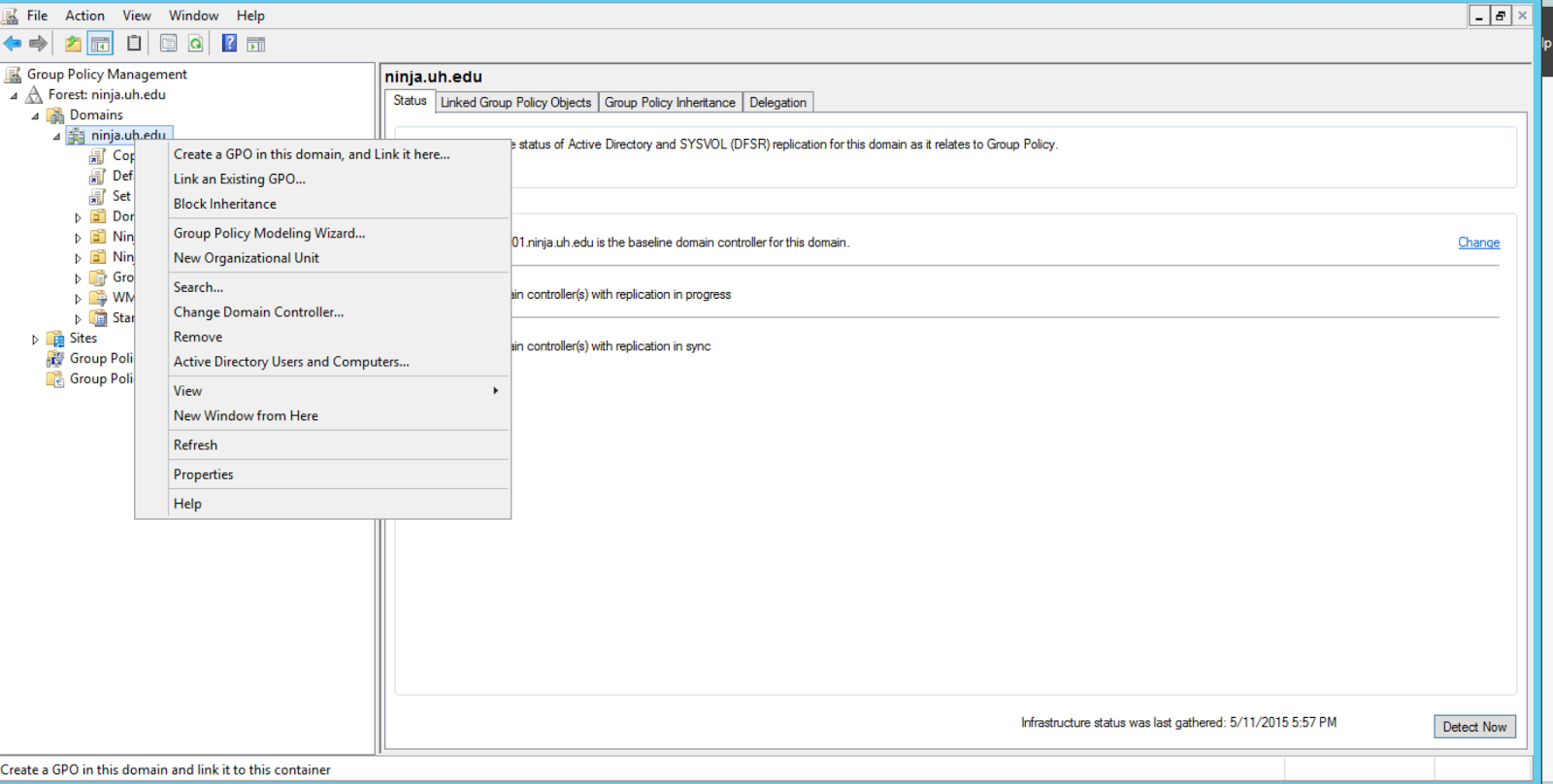The width and height of the screenshot is (1553, 784).
Task: Click the Back arrow toolbar icon
Action: click(x=13, y=44)
